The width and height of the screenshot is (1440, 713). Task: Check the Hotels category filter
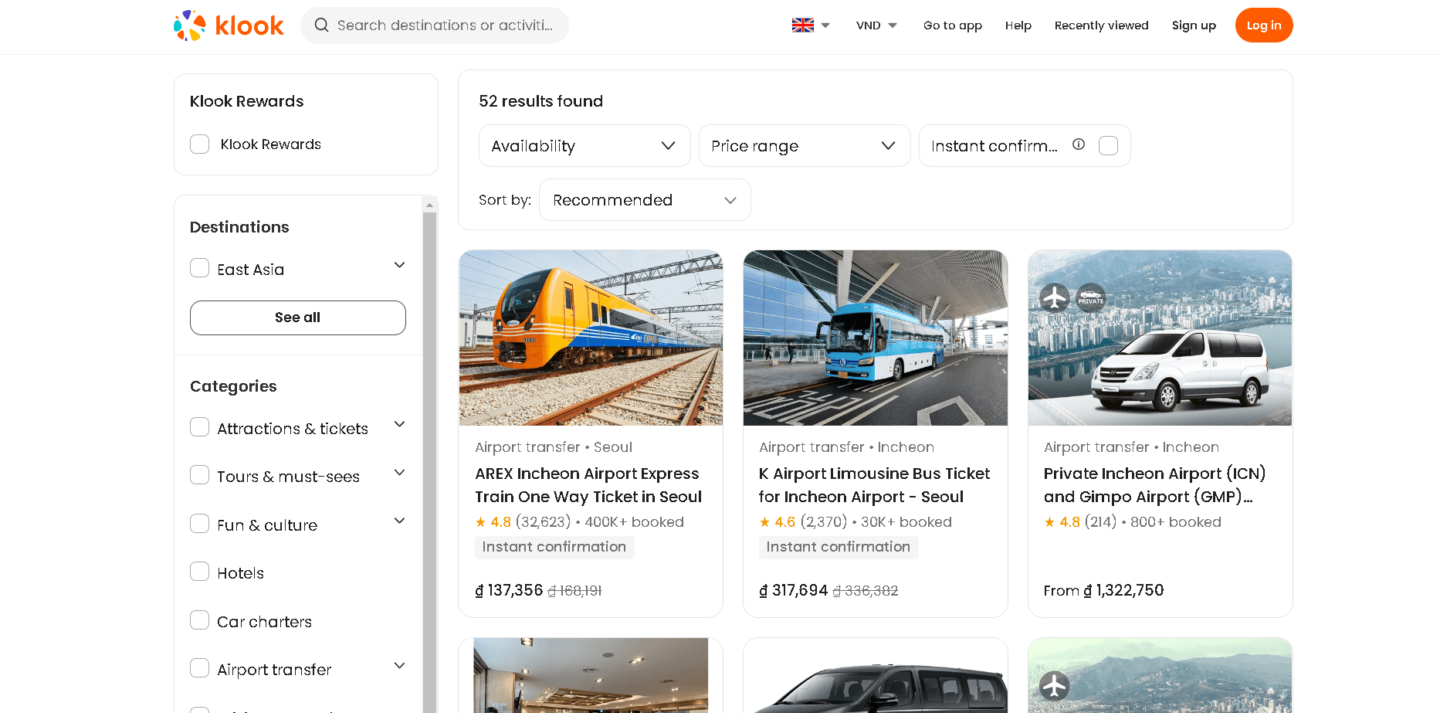coord(199,571)
